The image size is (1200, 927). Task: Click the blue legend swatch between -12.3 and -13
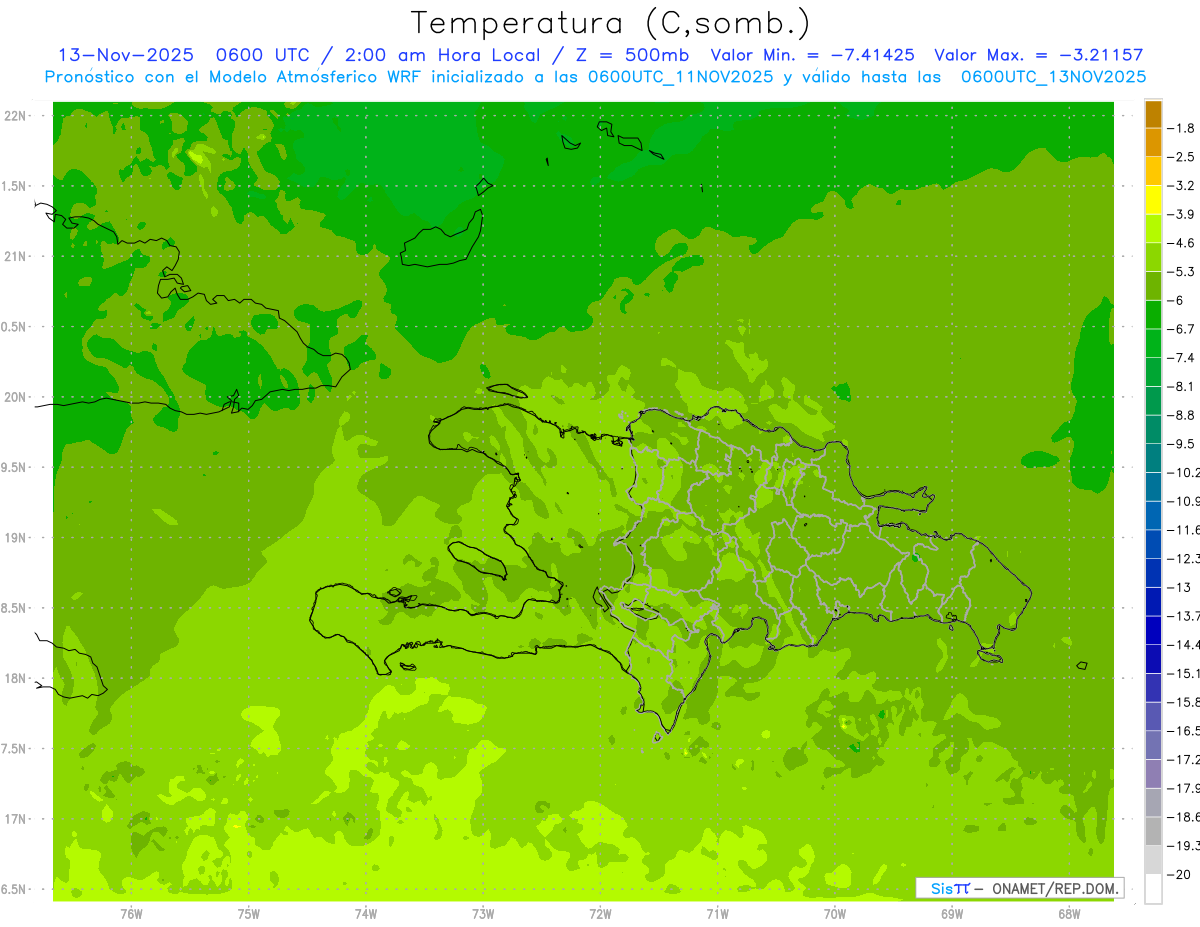click(x=1153, y=573)
